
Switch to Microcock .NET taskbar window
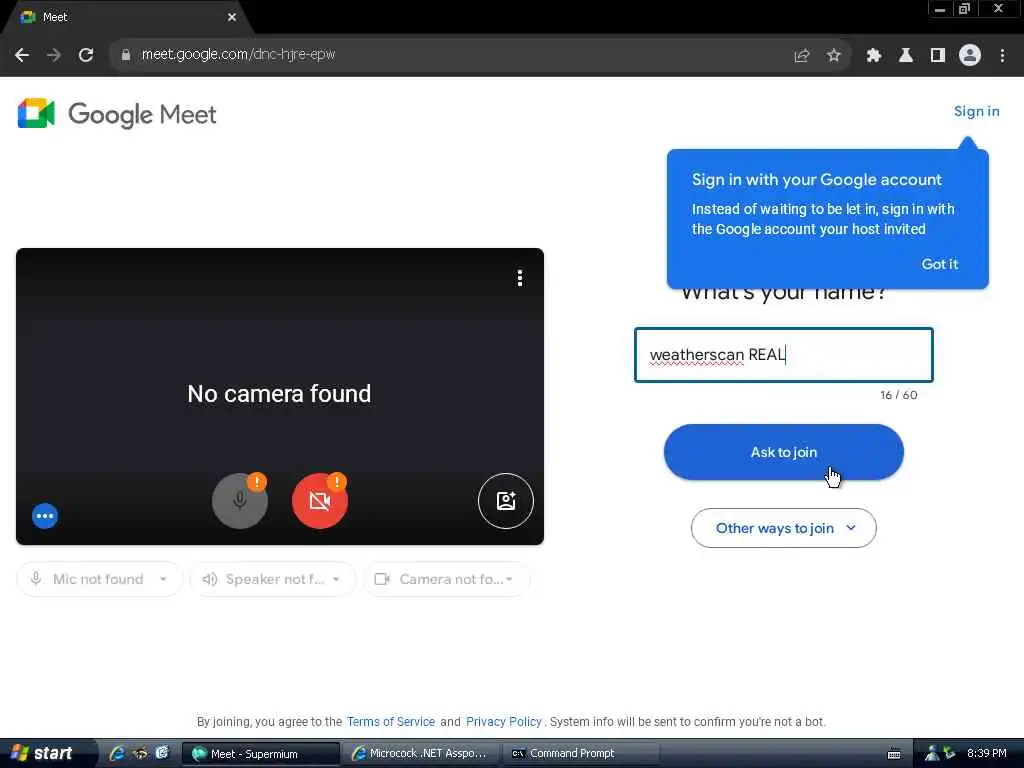click(x=421, y=754)
